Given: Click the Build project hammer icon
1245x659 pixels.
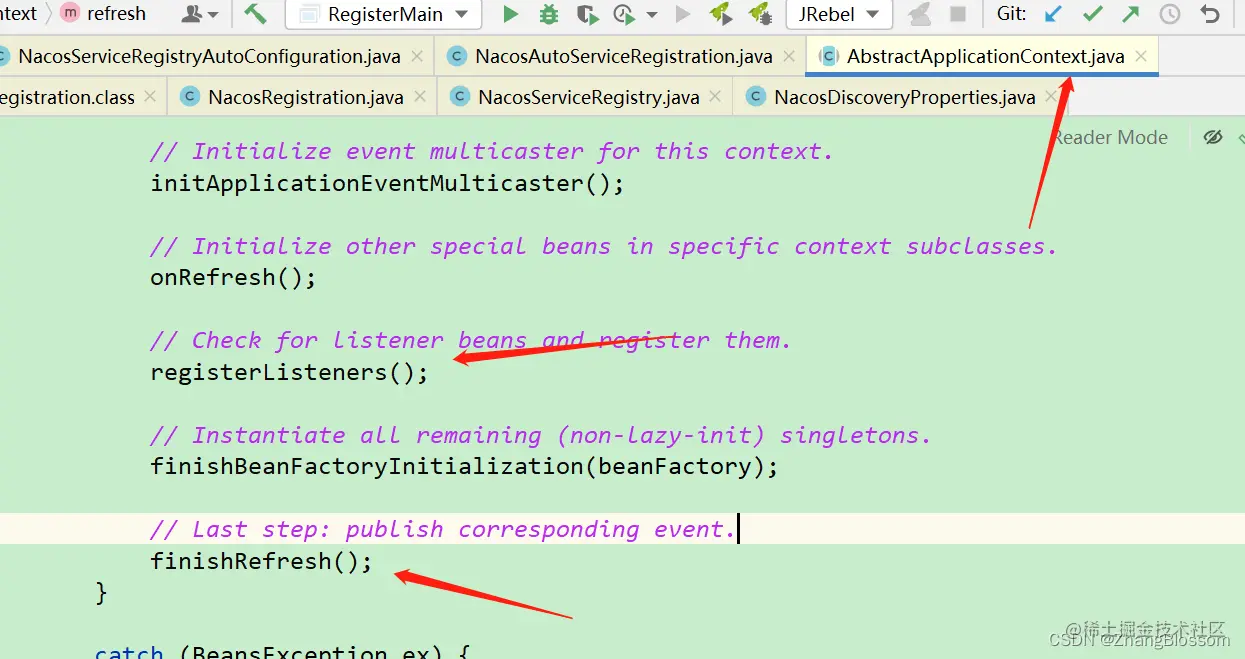Looking at the screenshot, I should pyautogui.click(x=256, y=14).
